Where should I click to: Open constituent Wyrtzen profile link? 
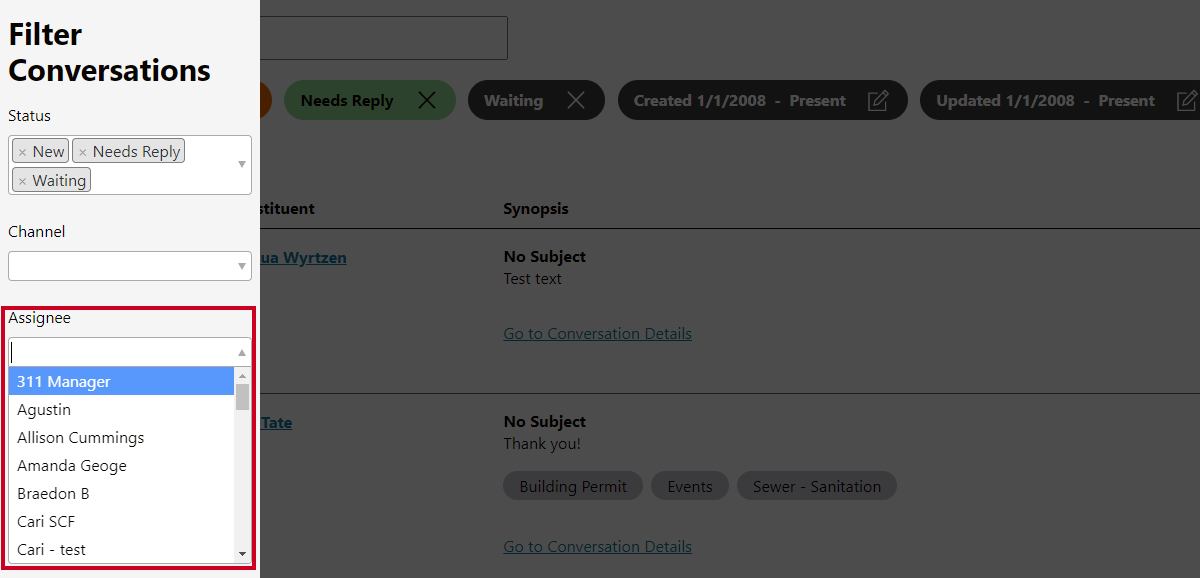(304, 257)
